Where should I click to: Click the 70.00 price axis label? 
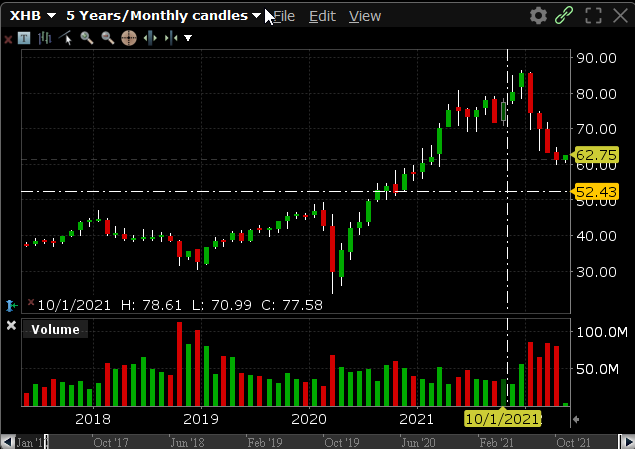[x=596, y=129]
